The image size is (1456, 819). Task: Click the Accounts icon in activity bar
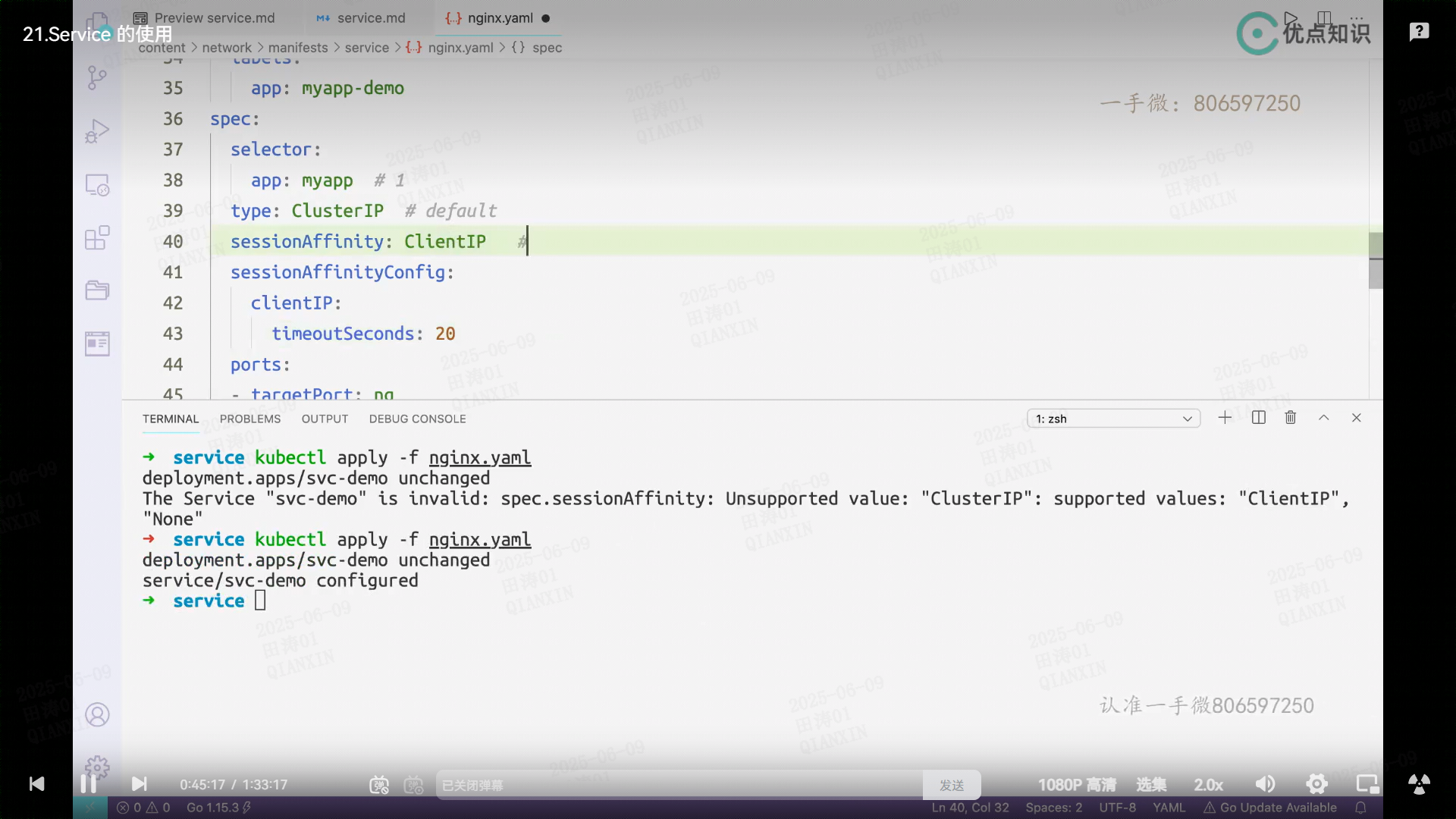97,714
